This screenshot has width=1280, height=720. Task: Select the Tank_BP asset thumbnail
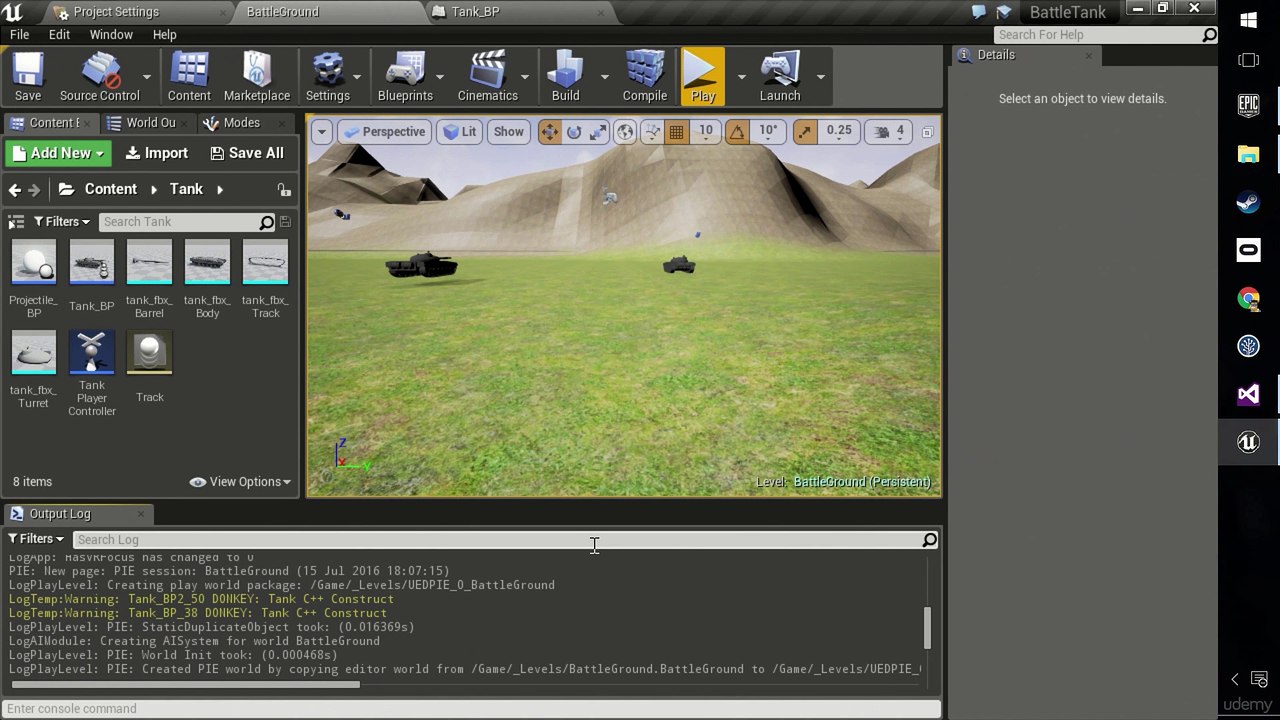[x=92, y=264]
